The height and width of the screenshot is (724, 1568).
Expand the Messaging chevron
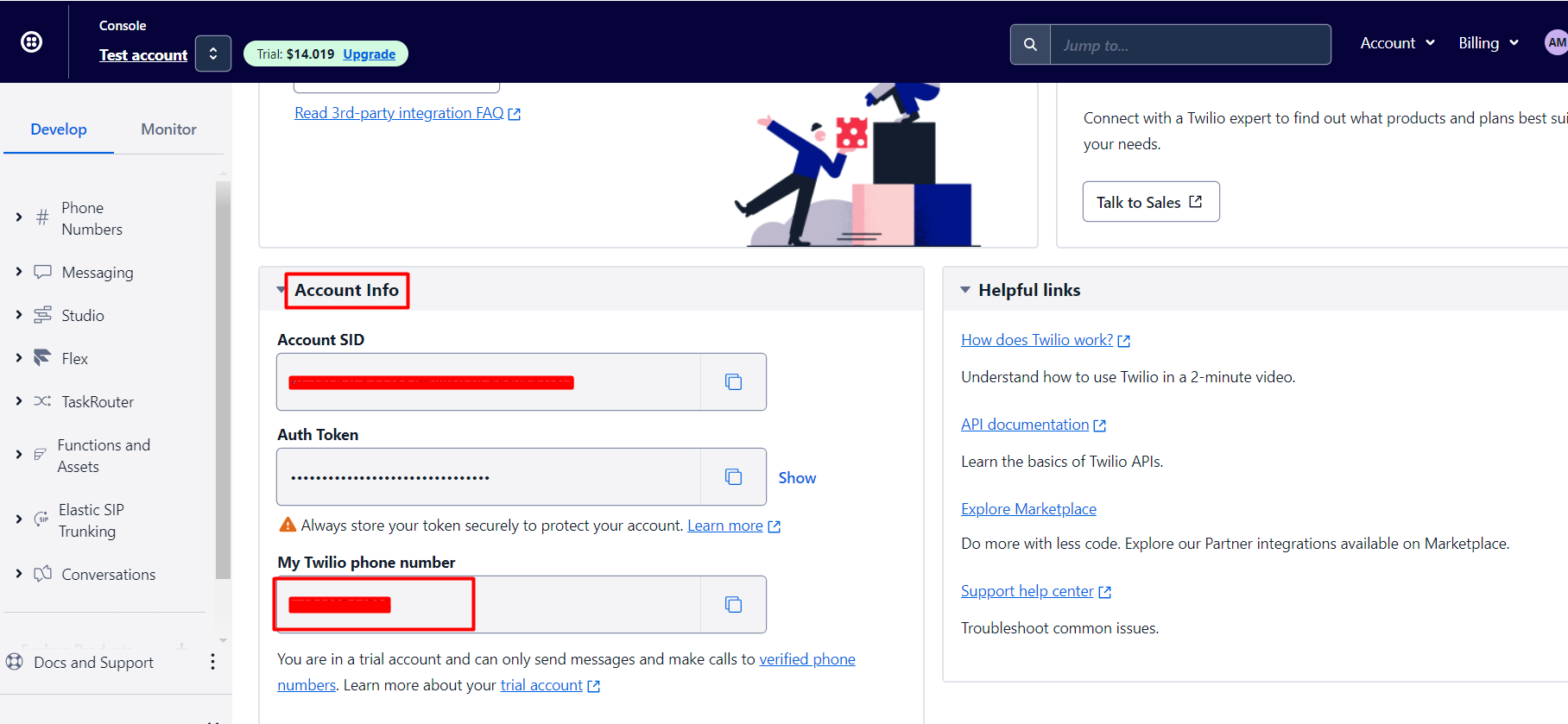point(19,272)
